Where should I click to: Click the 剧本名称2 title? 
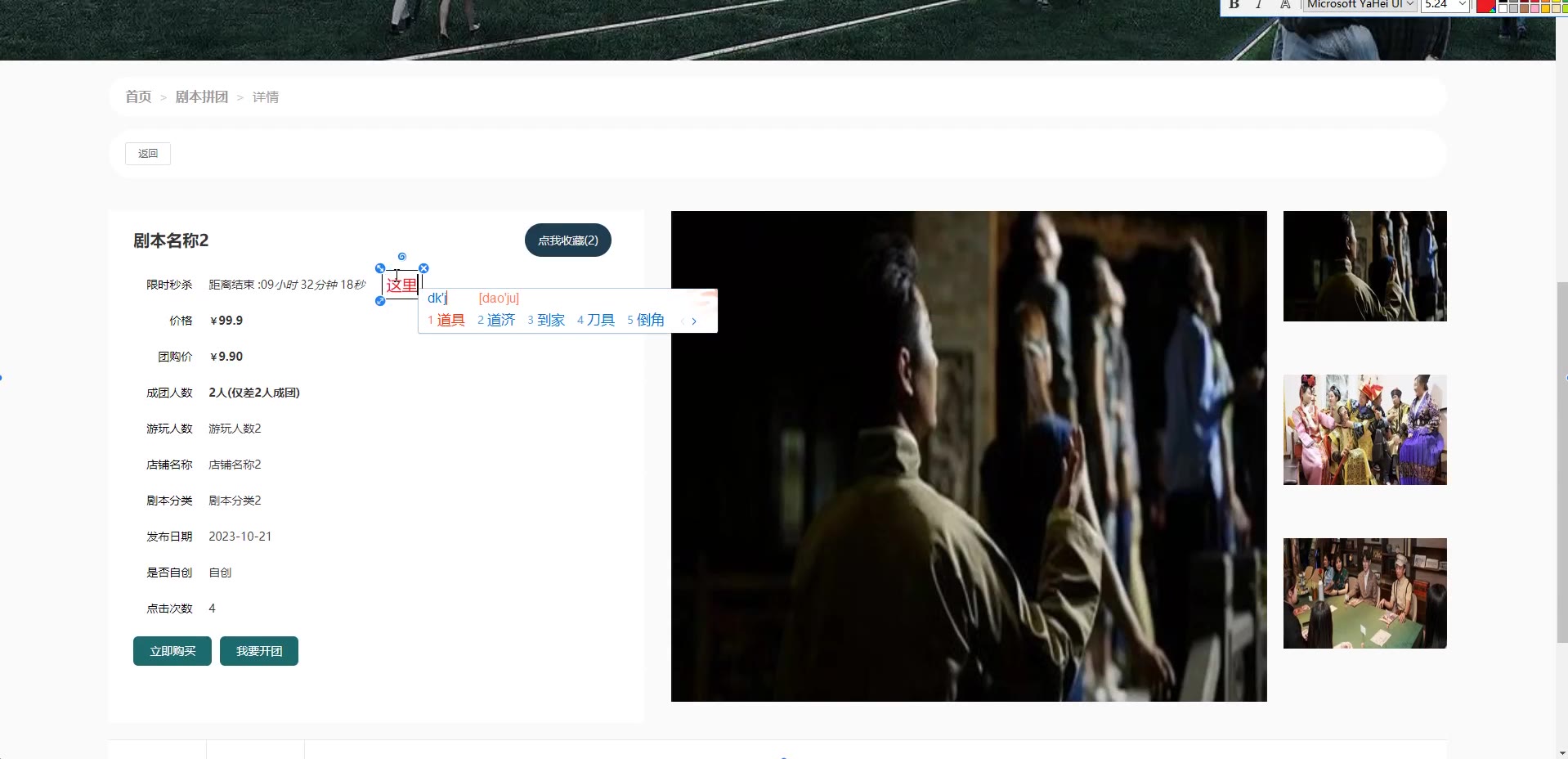[171, 240]
